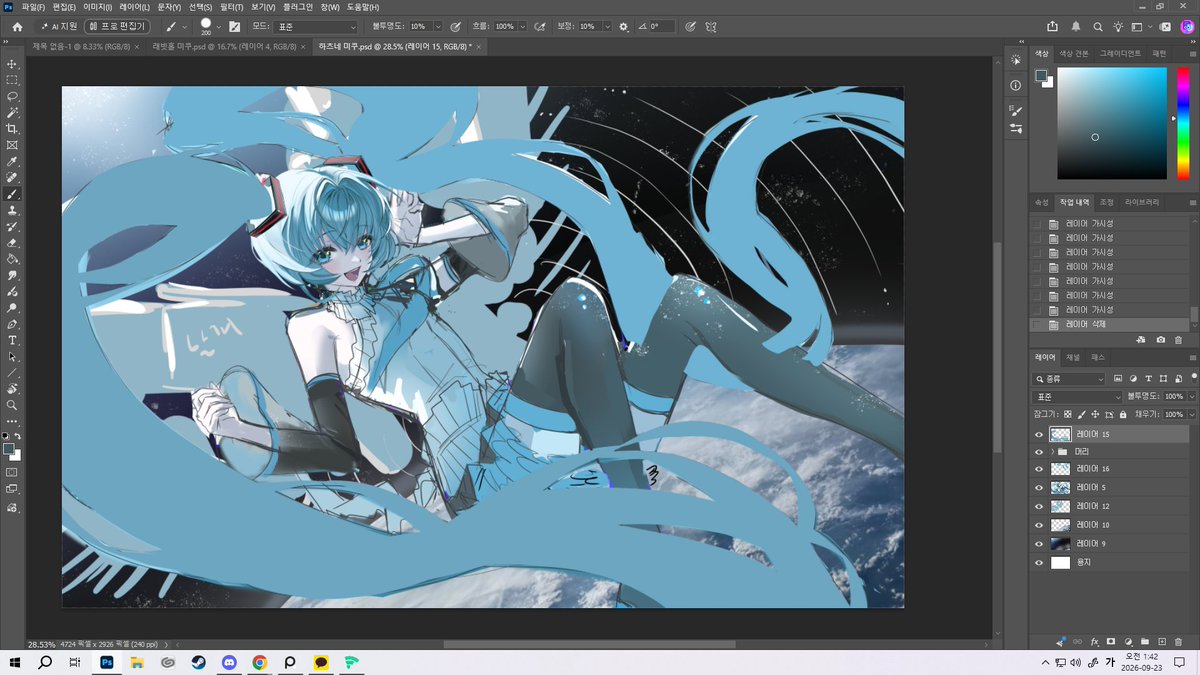Viewport: 1200px width, 675px height.
Task: Open the layer 채우기 fill dropdown
Action: tap(1193, 414)
